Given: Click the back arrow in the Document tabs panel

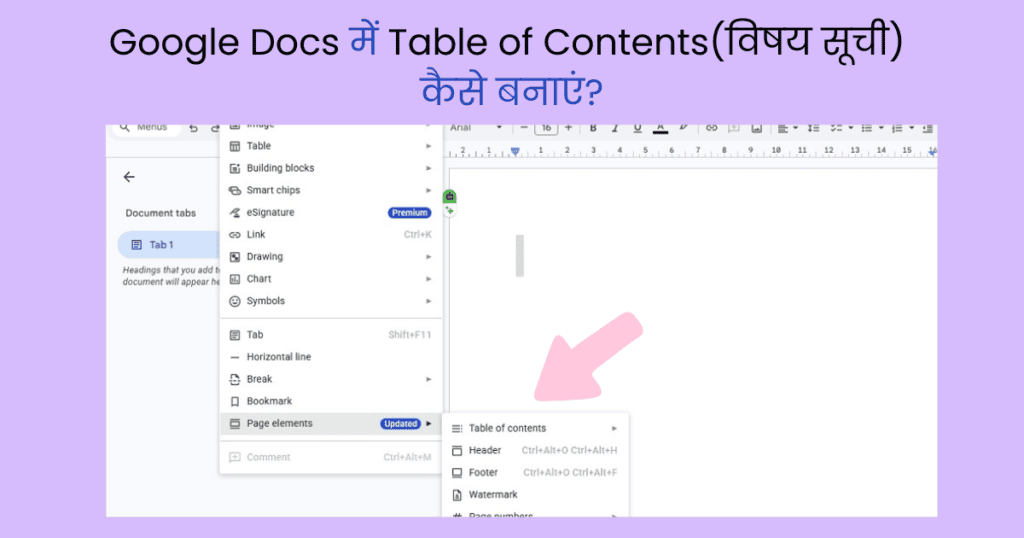Looking at the screenshot, I should tap(129, 177).
